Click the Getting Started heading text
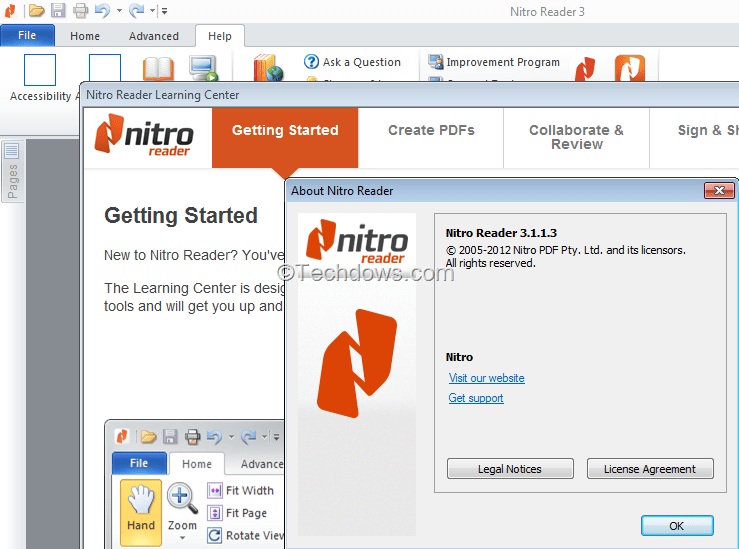 (x=181, y=215)
